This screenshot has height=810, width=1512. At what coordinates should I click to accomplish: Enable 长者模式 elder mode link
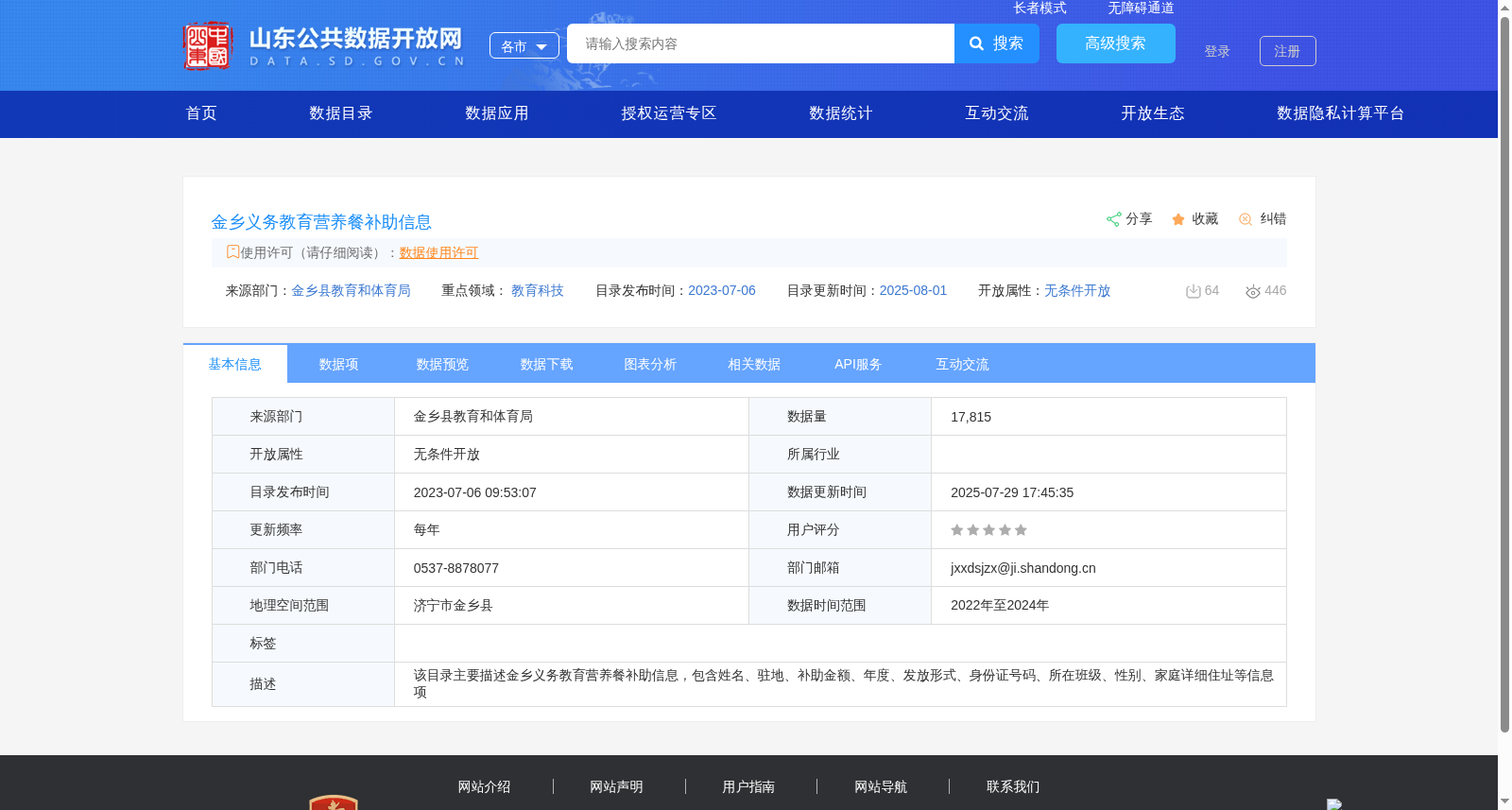coord(1040,8)
